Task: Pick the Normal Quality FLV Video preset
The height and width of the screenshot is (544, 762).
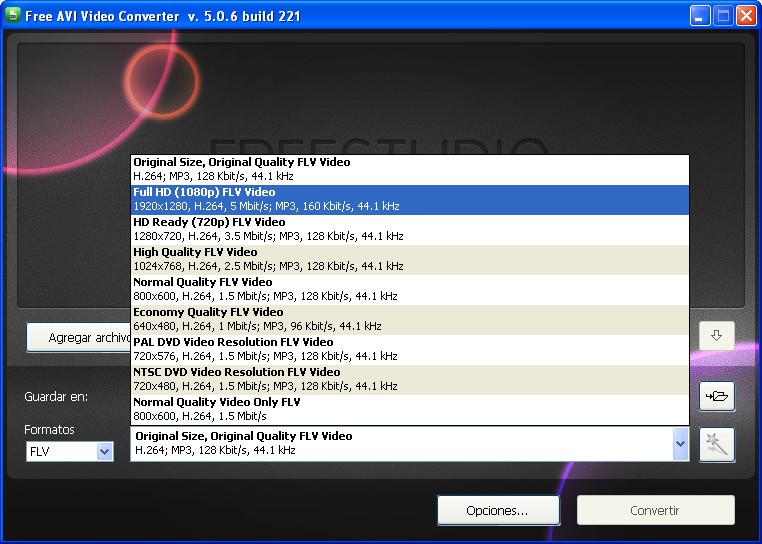Action: 410,290
